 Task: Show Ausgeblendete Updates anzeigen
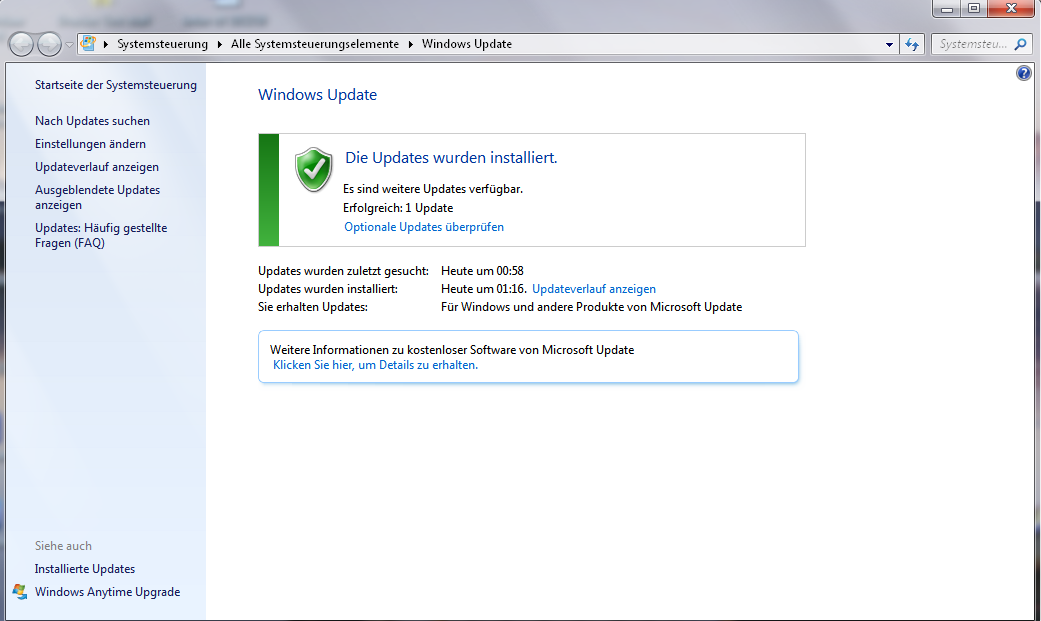[98, 197]
